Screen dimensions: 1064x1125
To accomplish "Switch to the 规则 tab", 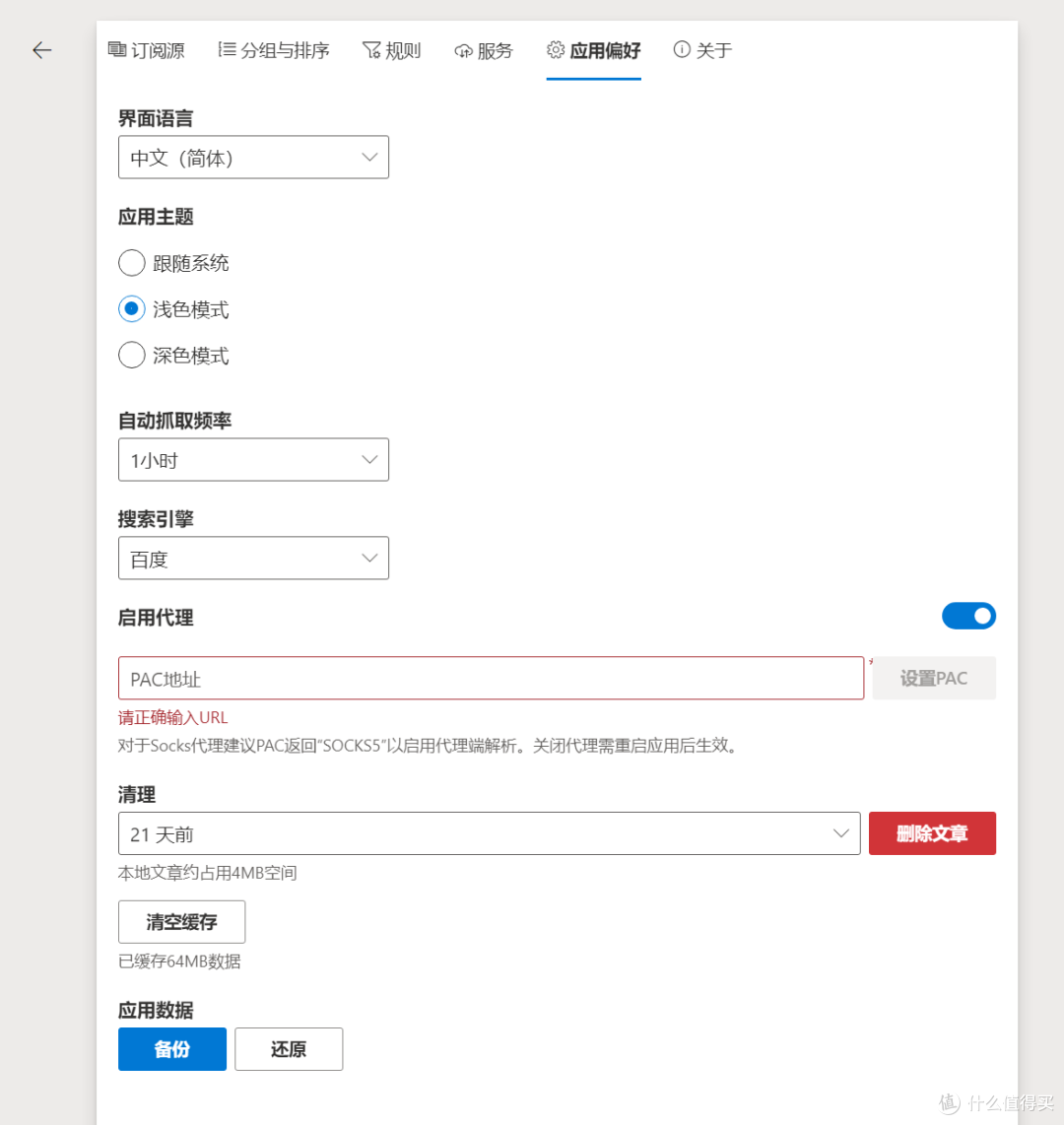I will (x=391, y=50).
